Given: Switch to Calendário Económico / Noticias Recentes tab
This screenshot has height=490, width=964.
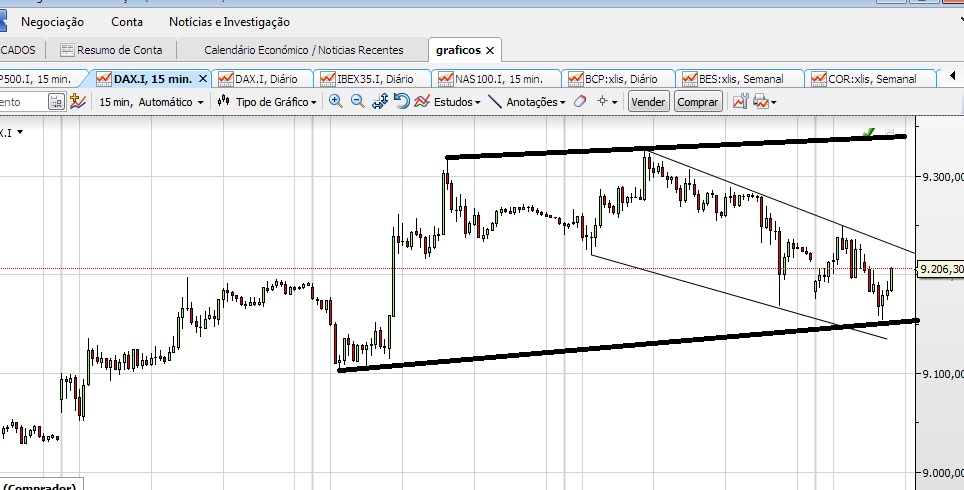Looking at the screenshot, I should coord(304,50).
